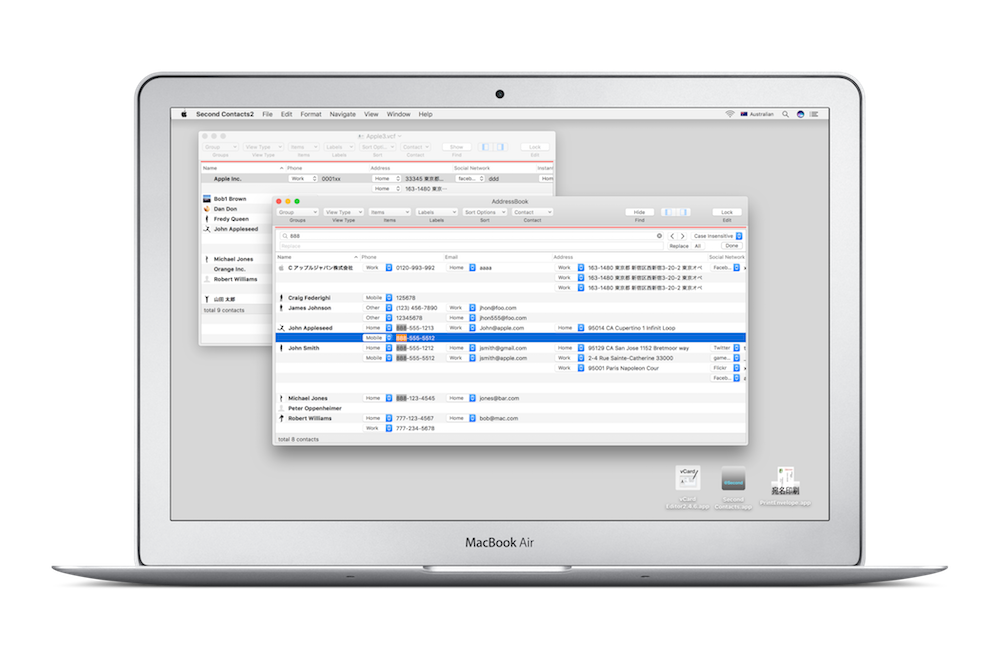Viewport: 1000px width, 657px height.
Task: Toggle right pane segment in Apple3.vcf toolbar
Action: pos(499,147)
